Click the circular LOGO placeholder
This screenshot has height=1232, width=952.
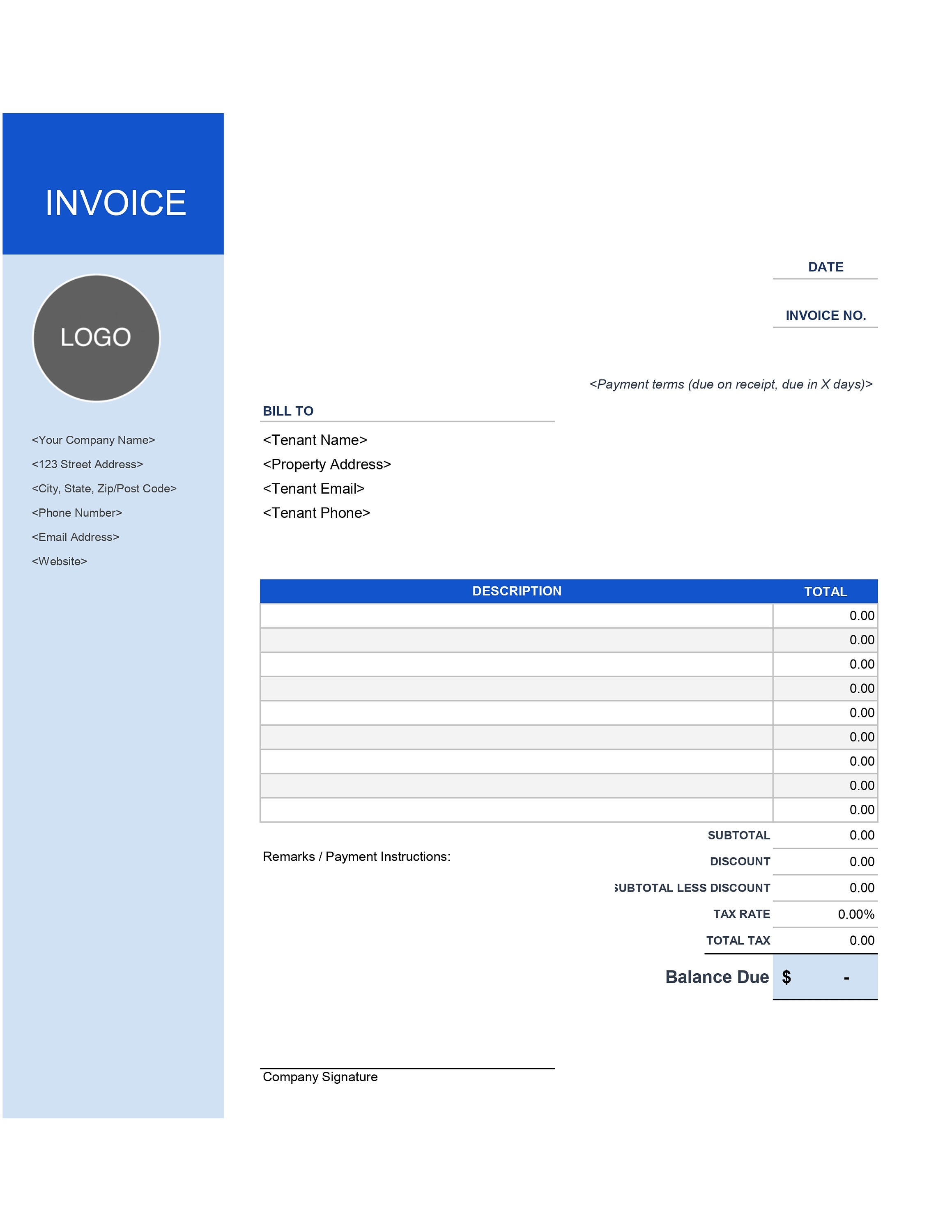pyautogui.click(x=97, y=337)
